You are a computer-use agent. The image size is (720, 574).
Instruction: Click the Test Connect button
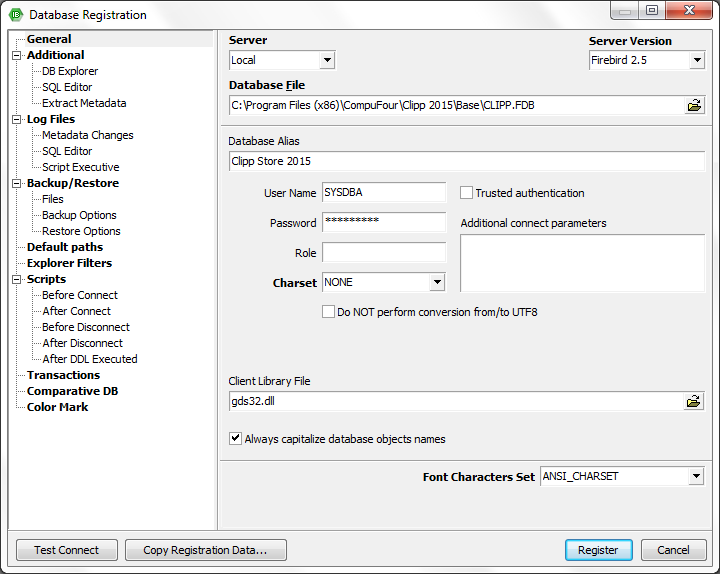coord(67,550)
